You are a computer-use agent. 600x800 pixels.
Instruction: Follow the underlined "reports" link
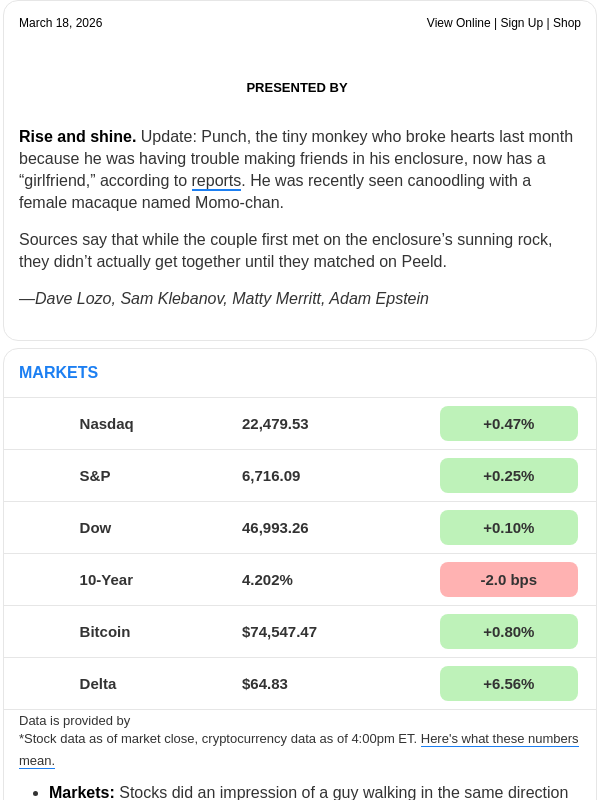(x=216, y=181)
